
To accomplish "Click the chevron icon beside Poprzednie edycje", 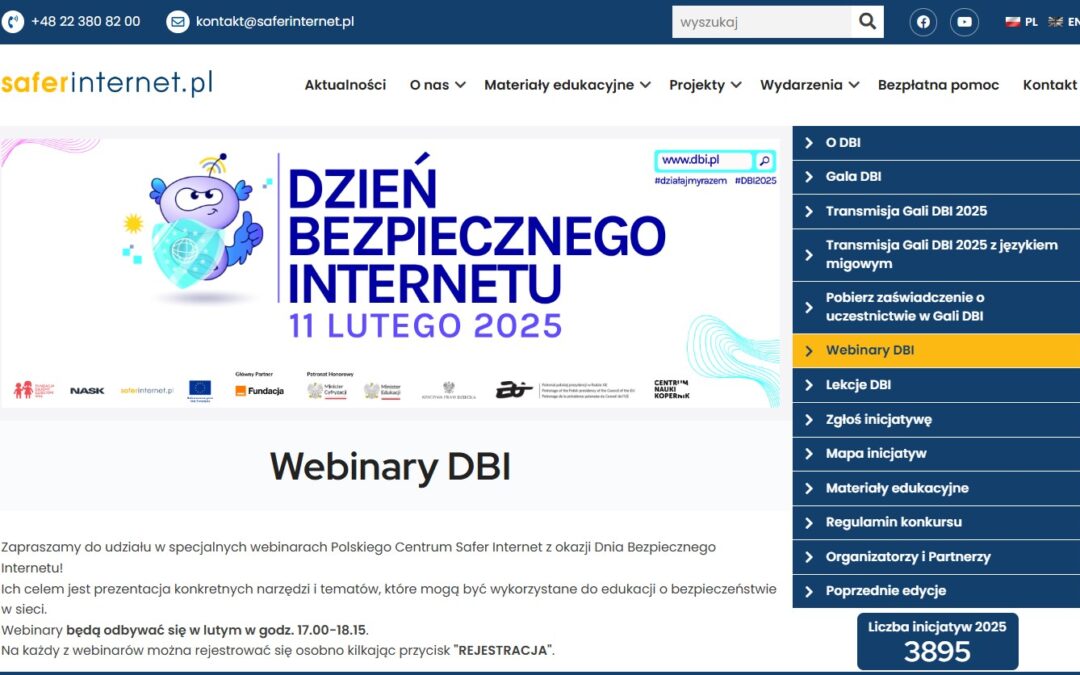I will coord(809,591).
